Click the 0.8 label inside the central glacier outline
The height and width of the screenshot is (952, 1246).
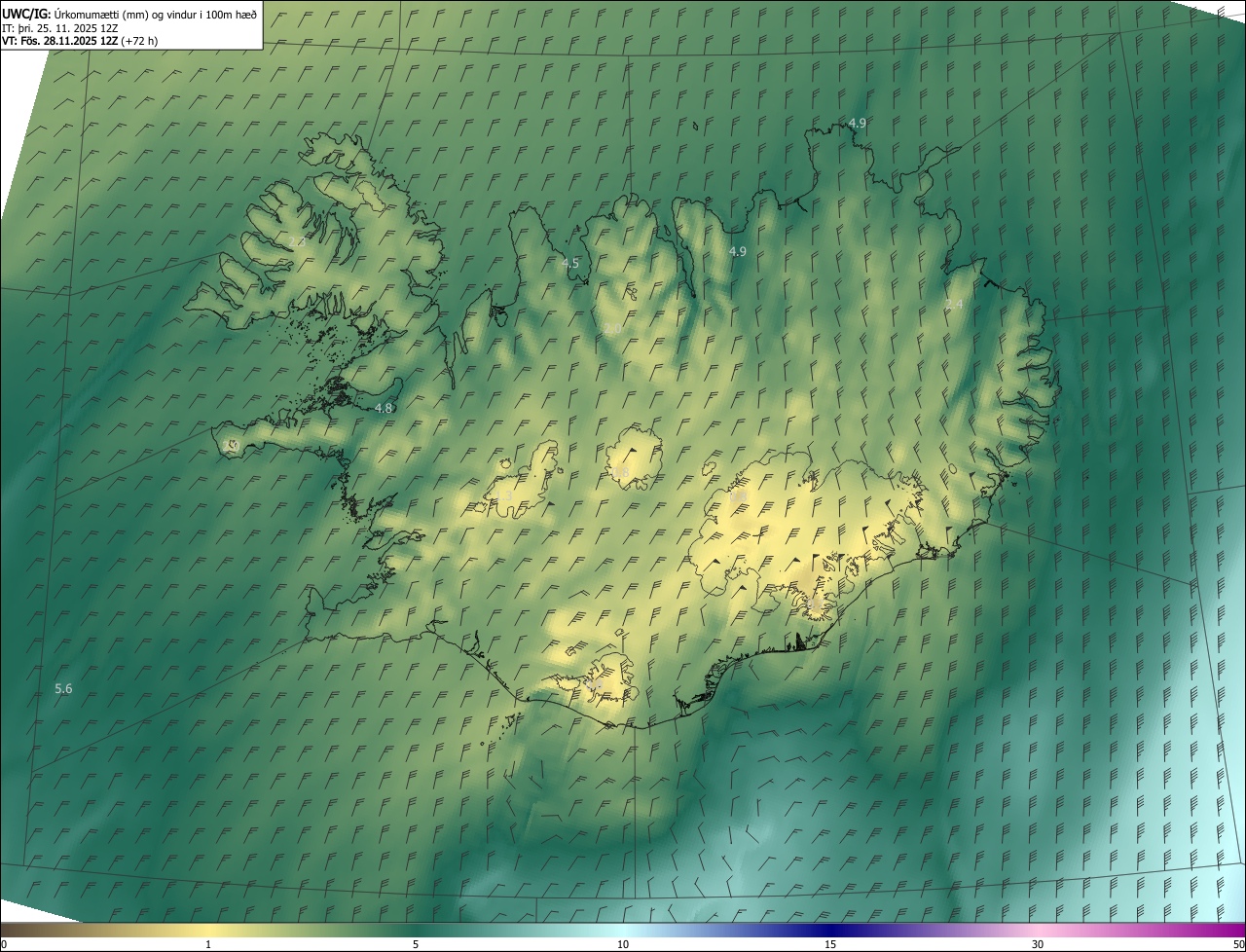tap(621, 473)
